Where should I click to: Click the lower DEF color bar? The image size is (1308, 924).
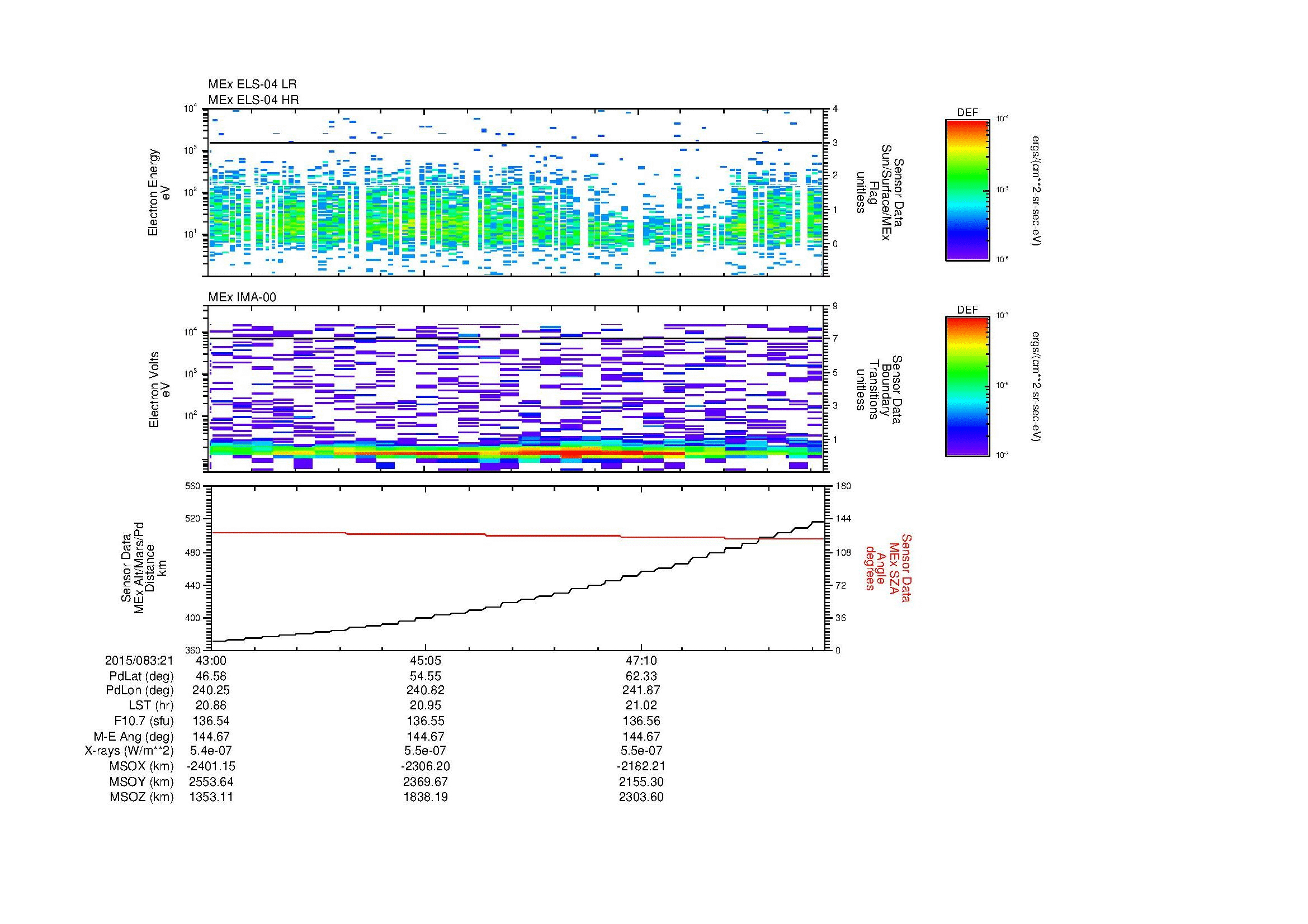point(967,387)
